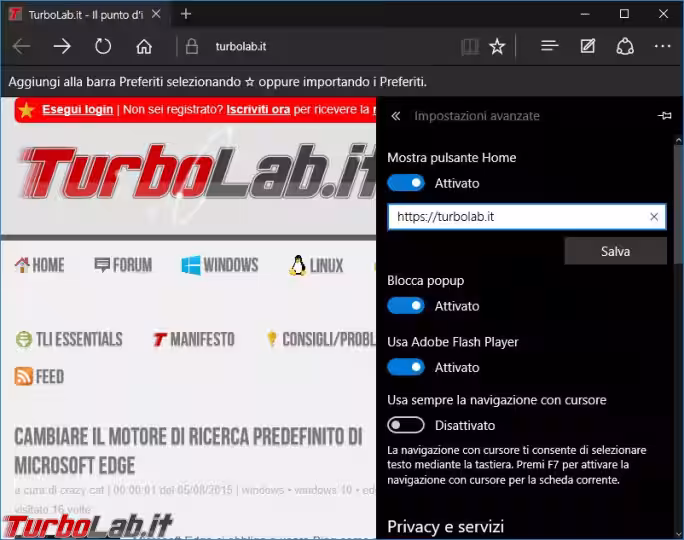Clear the home page URL field
This screenshot has height=540, width=684.
pos(654,217)
